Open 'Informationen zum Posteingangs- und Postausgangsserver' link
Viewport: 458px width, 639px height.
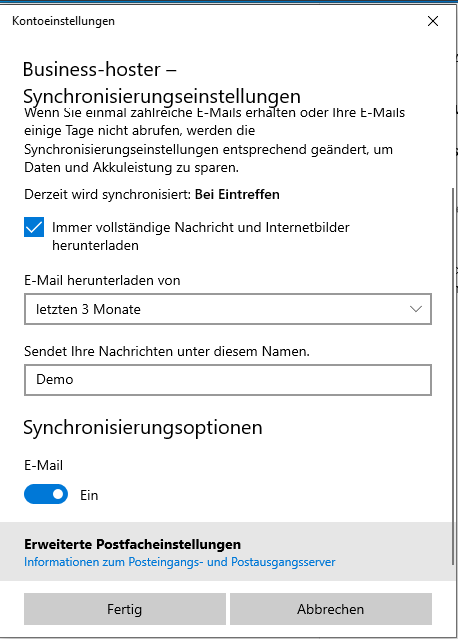point(180,562)
